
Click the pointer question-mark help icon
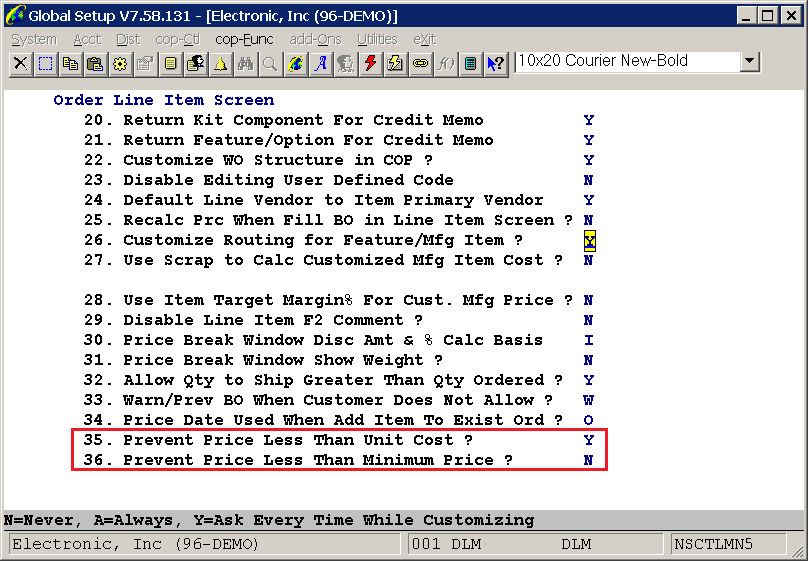[496, 64]
